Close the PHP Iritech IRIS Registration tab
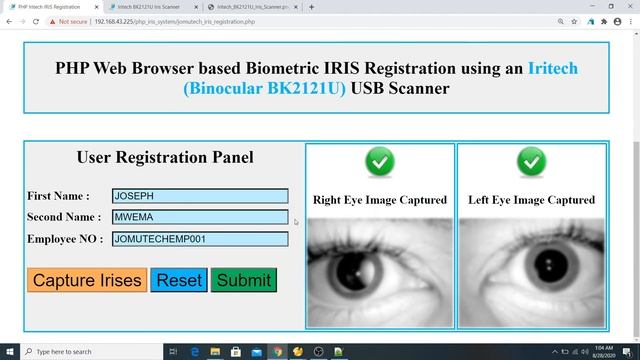Screen dimensions: 640x360 (x=96, y=7)
